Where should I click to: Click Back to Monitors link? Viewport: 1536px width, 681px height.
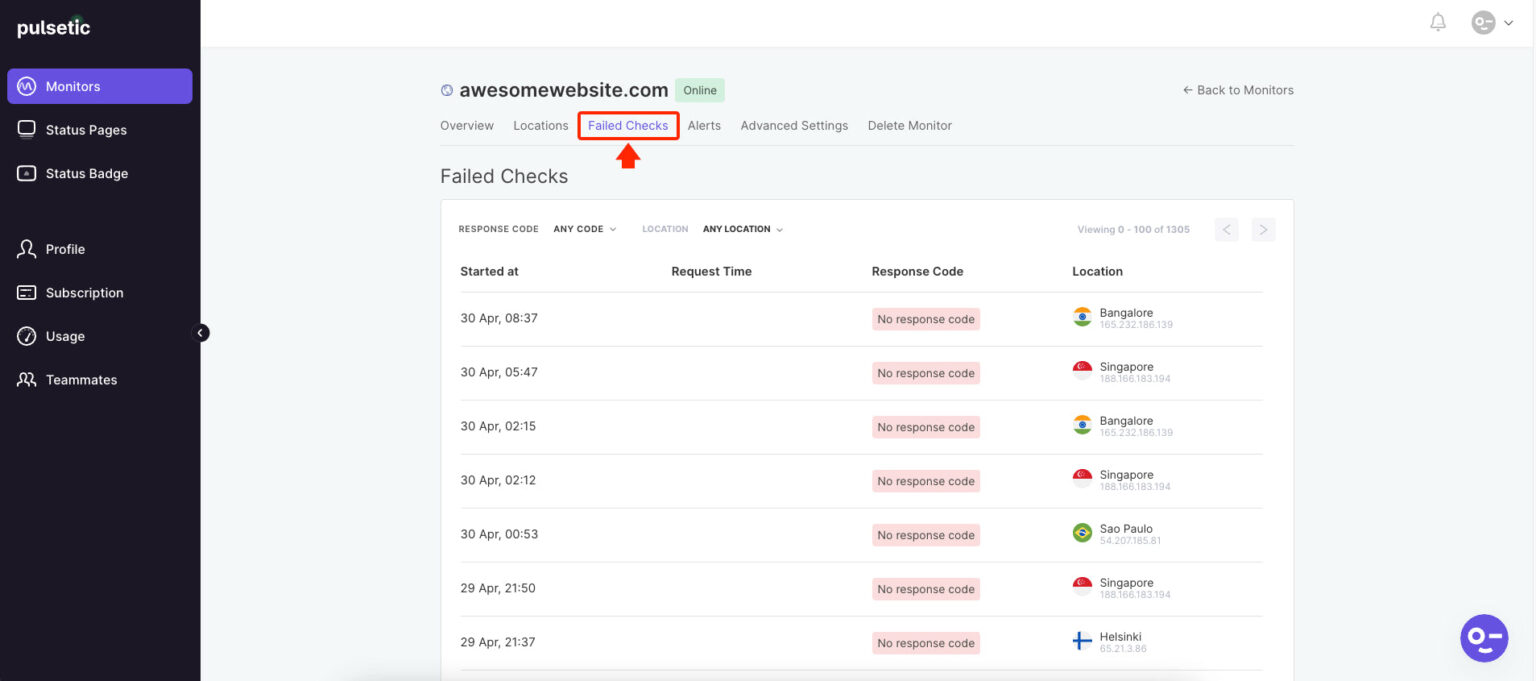pos(1237,90)
